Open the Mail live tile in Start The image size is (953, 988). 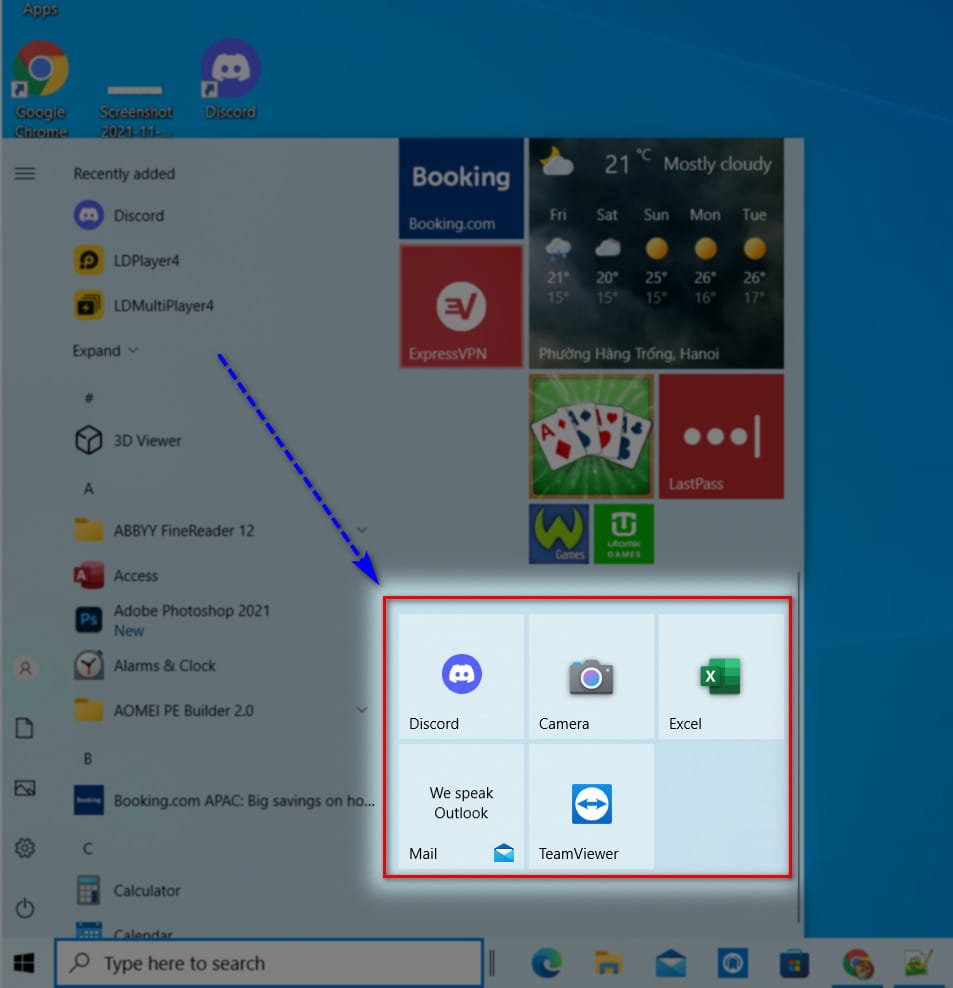click(461, 807)
